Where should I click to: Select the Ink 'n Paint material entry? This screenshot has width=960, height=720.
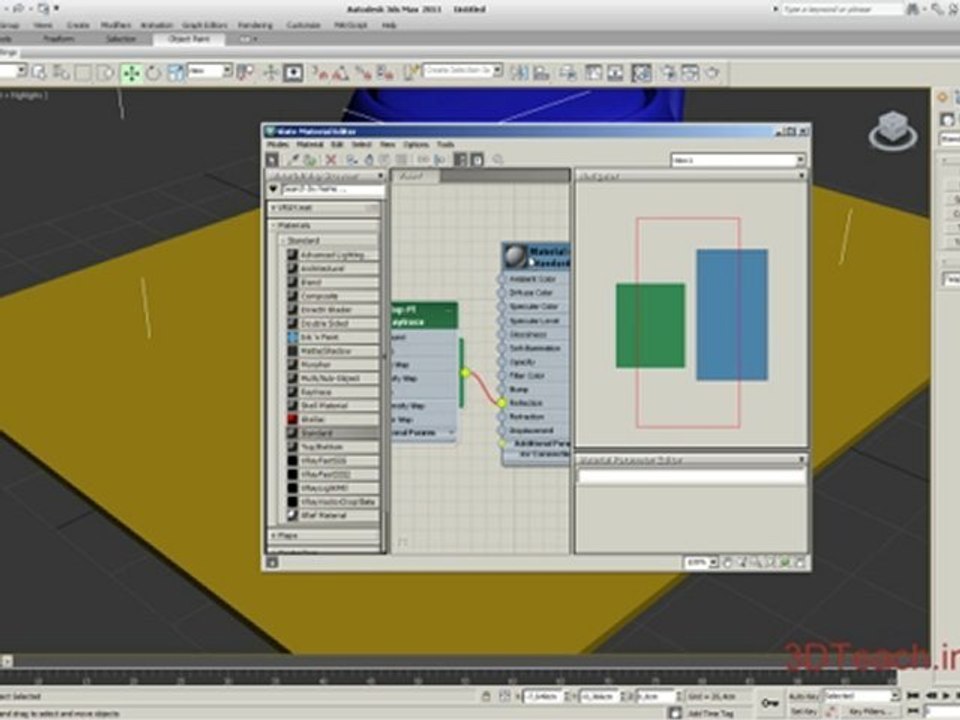pos(332,337)
